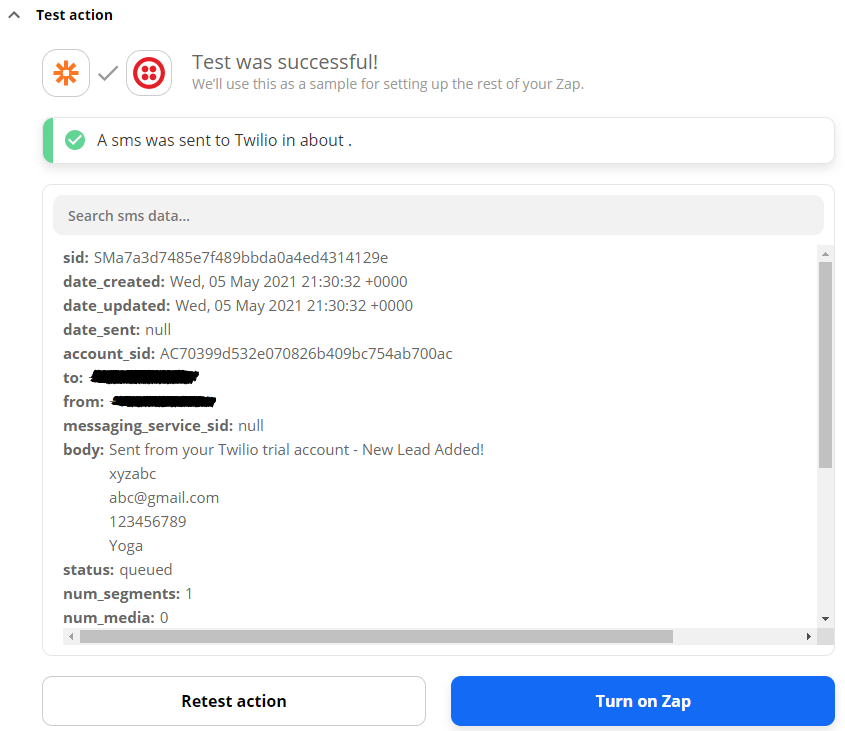This screenshot has width=845, height=731.
Task: Focus the Search sms data field
Action: 438,215
